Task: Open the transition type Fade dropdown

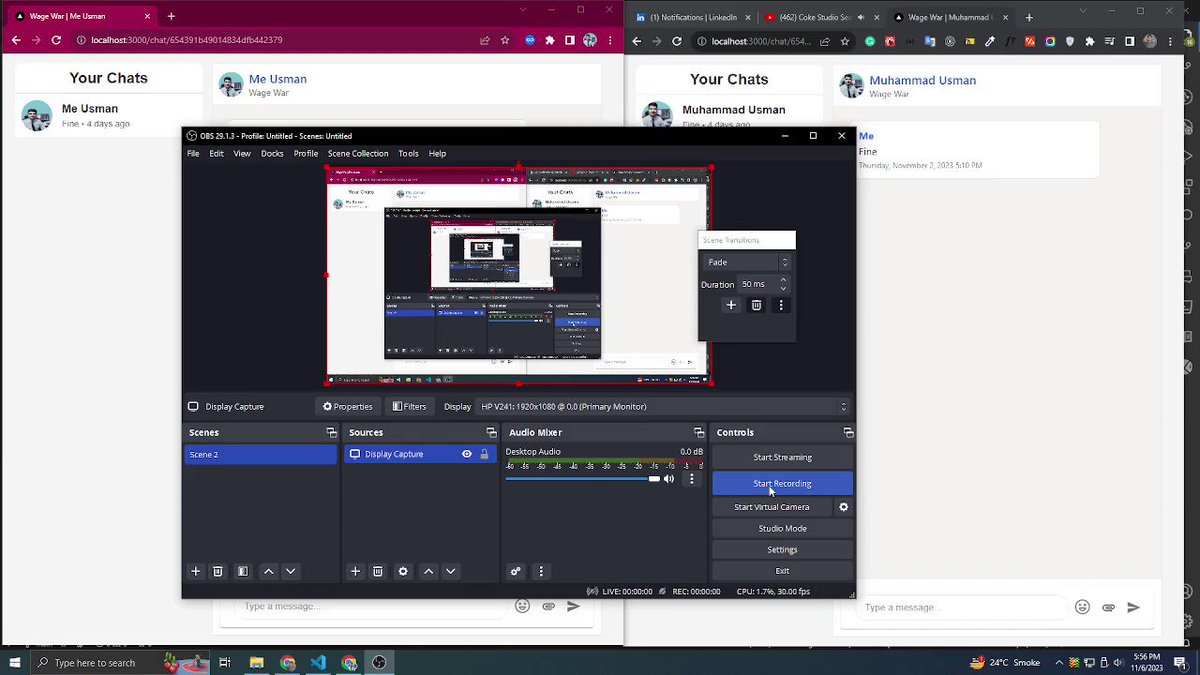Action: tap(747, 262)
